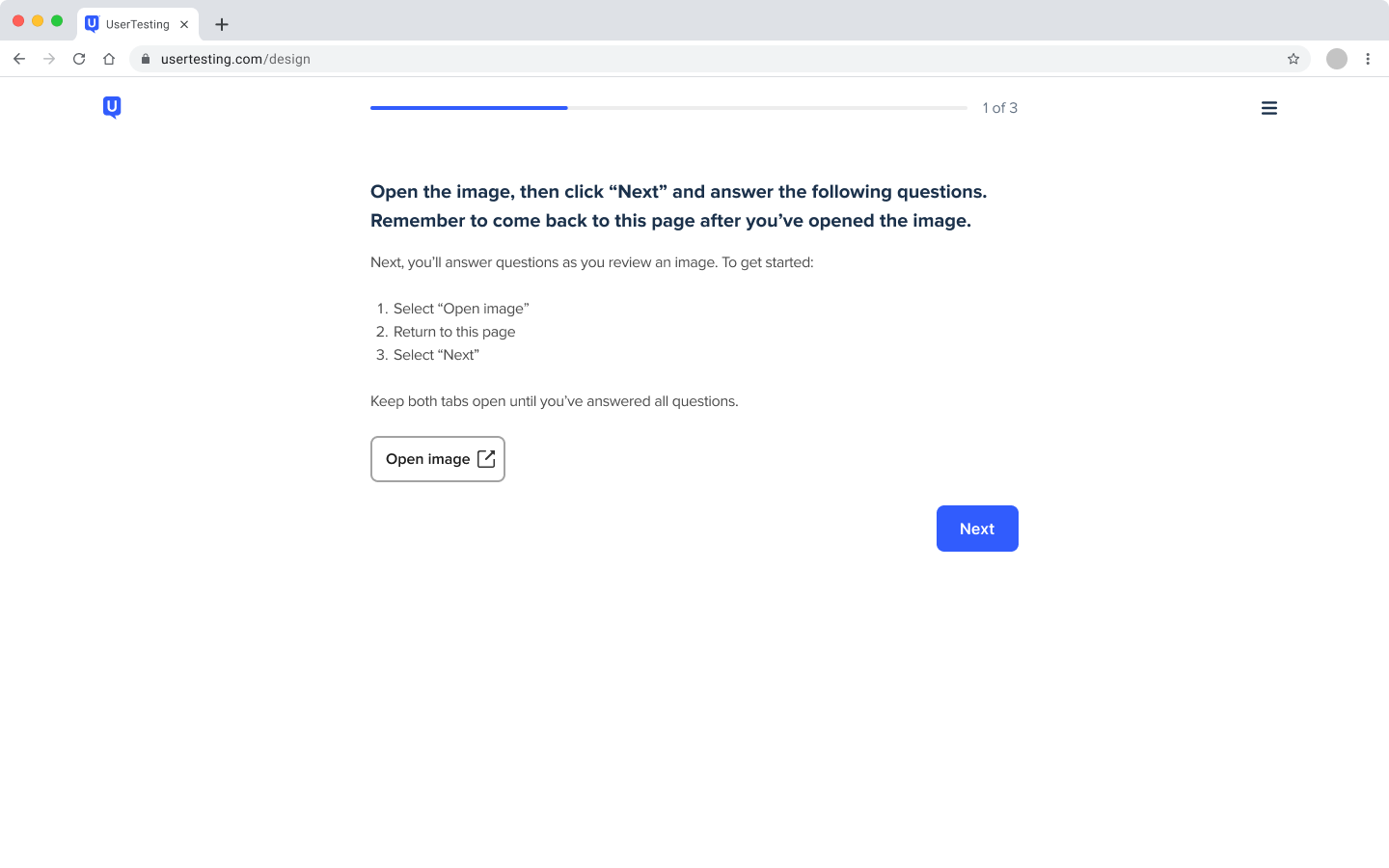Open Chrome three-dot menu
The image size is (1389, 868).
(1368, 59)
